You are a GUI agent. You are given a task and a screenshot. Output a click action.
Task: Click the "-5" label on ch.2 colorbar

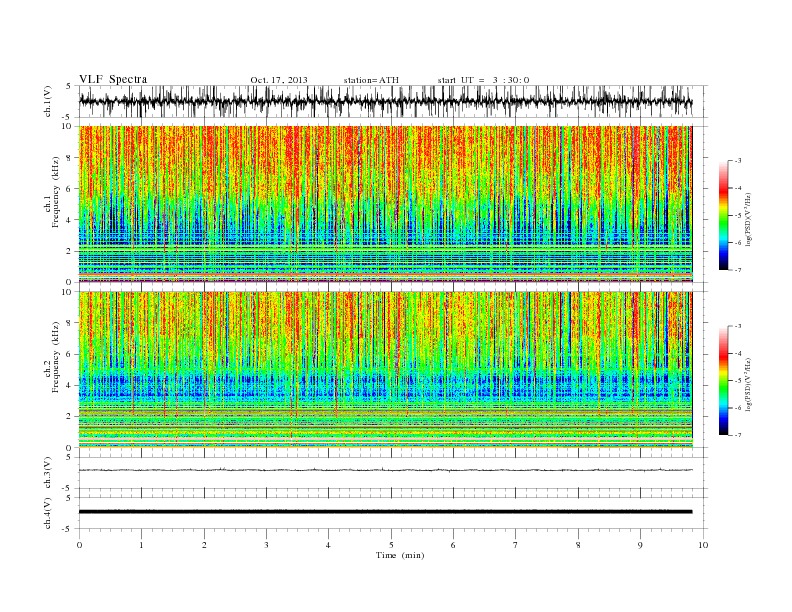[x=738, y=380]
